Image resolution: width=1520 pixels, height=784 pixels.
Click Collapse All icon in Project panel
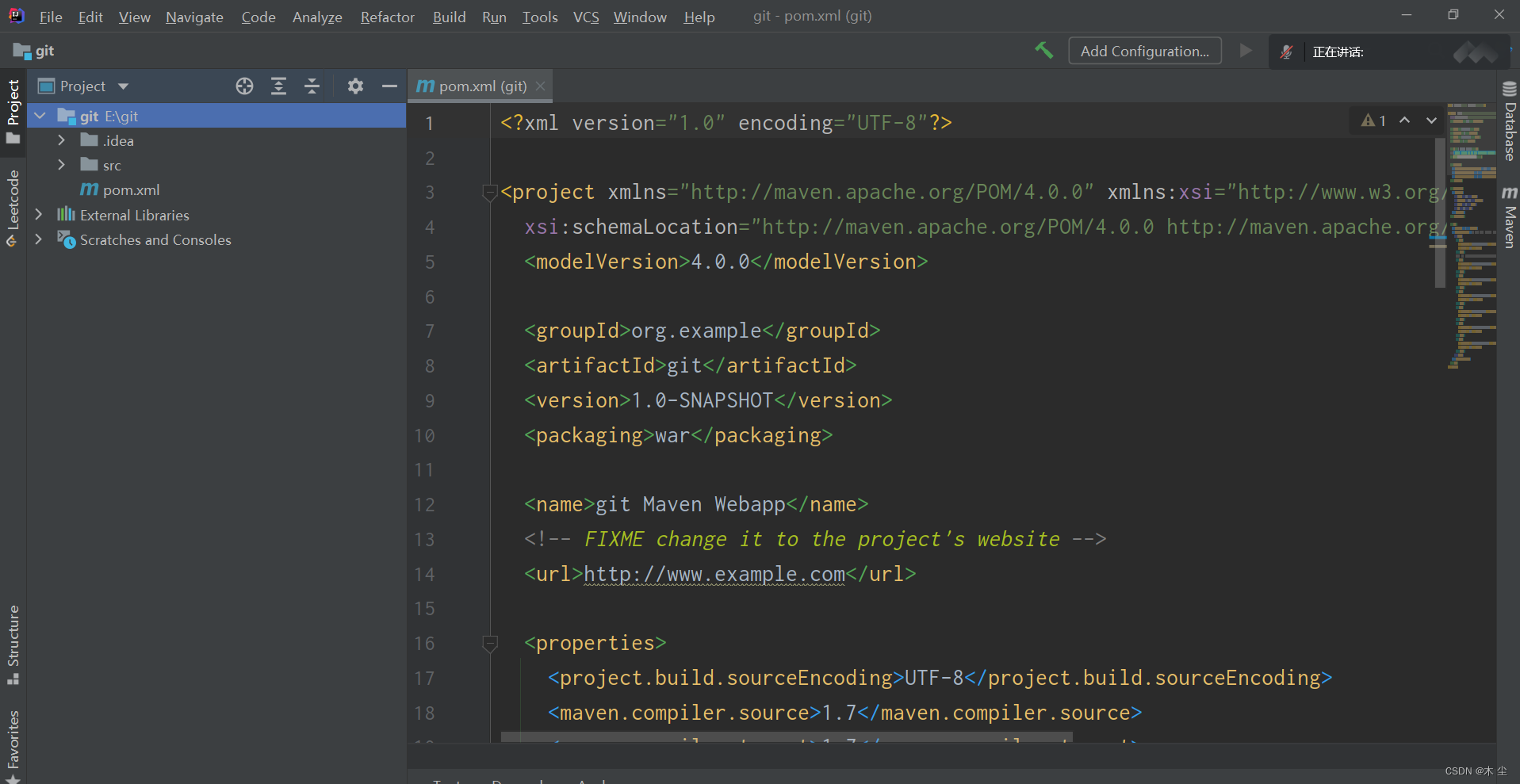pos(312,86)
